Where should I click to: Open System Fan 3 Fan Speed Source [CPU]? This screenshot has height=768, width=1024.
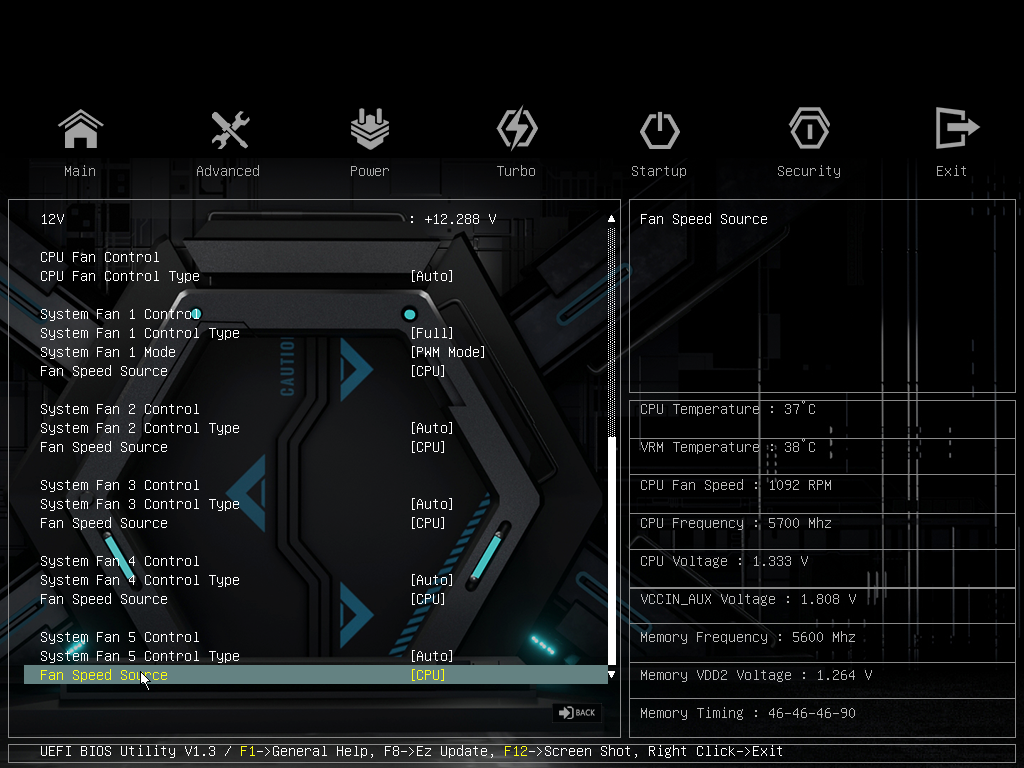428,523
